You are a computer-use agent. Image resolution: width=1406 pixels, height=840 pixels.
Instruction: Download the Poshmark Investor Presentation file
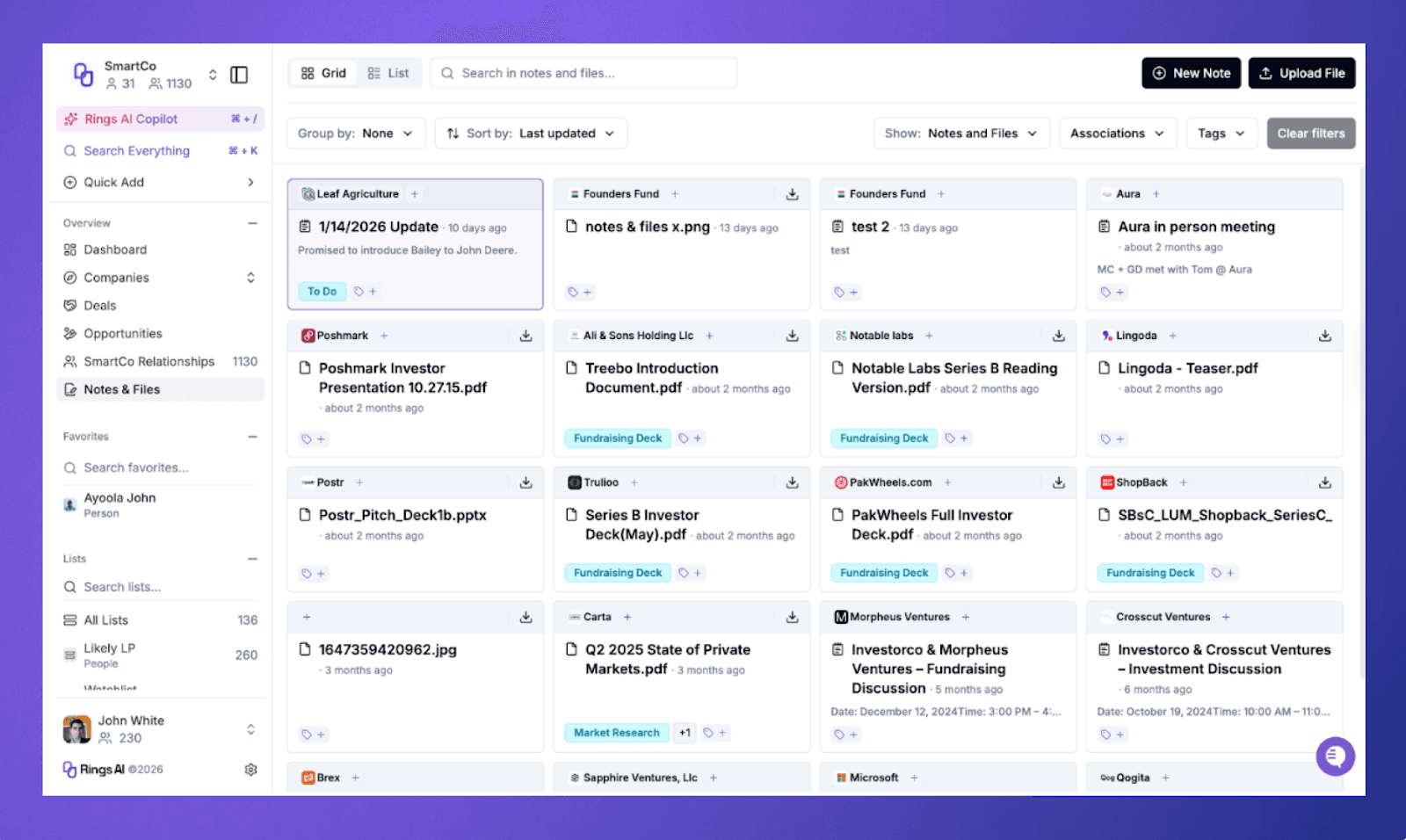point(525,335)
